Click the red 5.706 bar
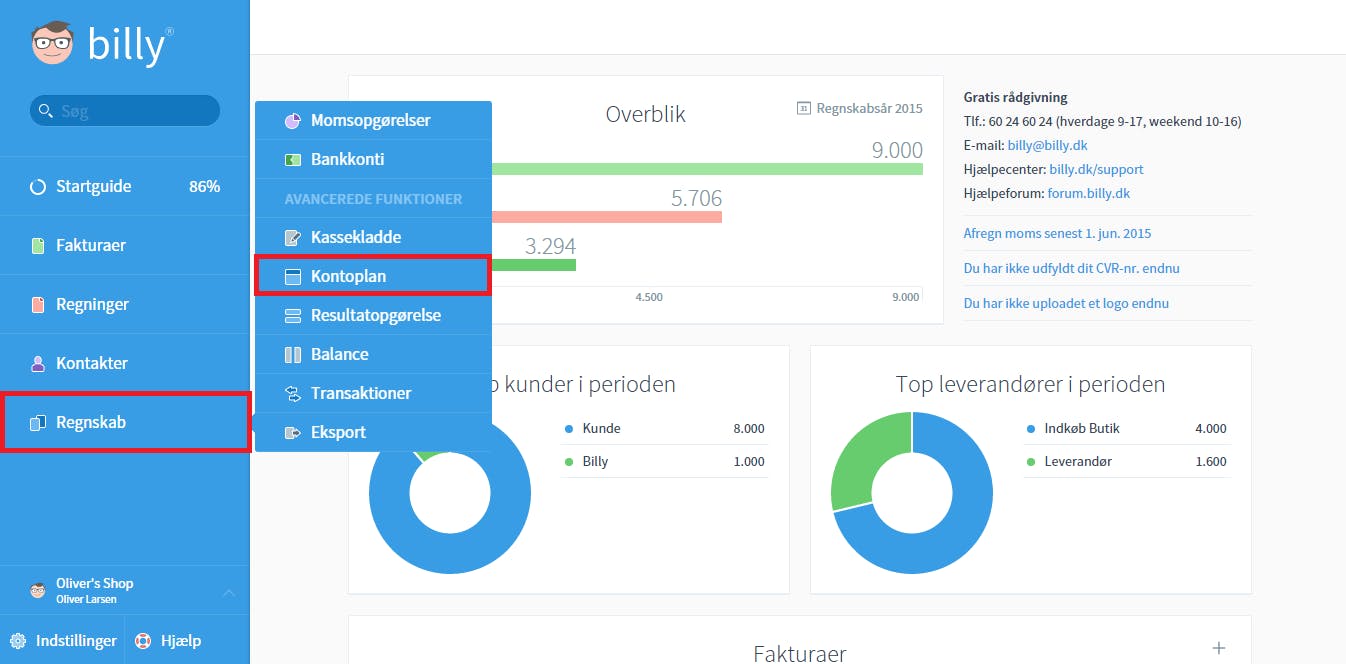The height and width of the screenshot is (664, 1346). [607, 217]
